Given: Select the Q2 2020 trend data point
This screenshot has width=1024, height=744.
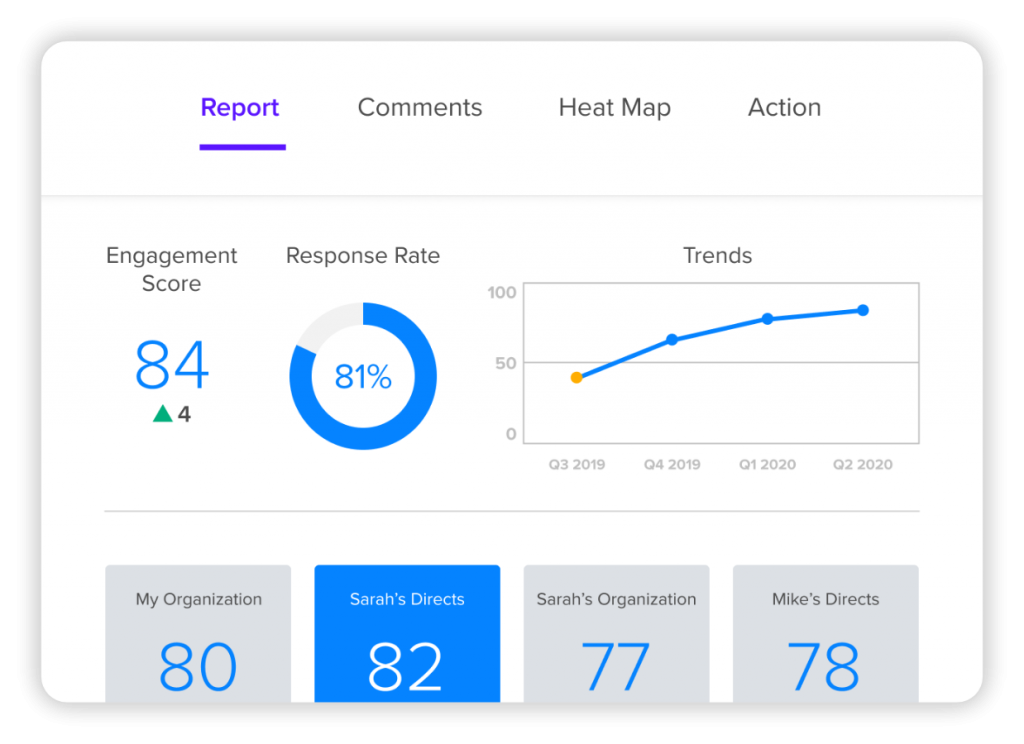Looking at the screenshot, I should pyautogui.click(x=863, y=310).
